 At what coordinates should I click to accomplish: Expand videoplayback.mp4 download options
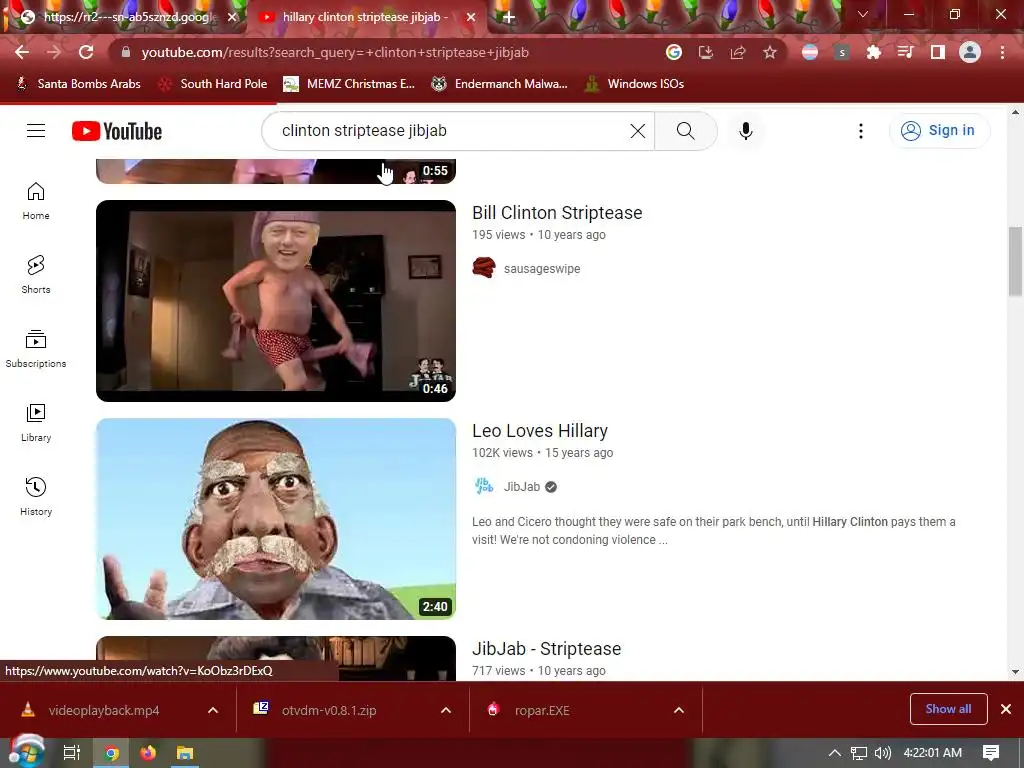coord(213,710)
